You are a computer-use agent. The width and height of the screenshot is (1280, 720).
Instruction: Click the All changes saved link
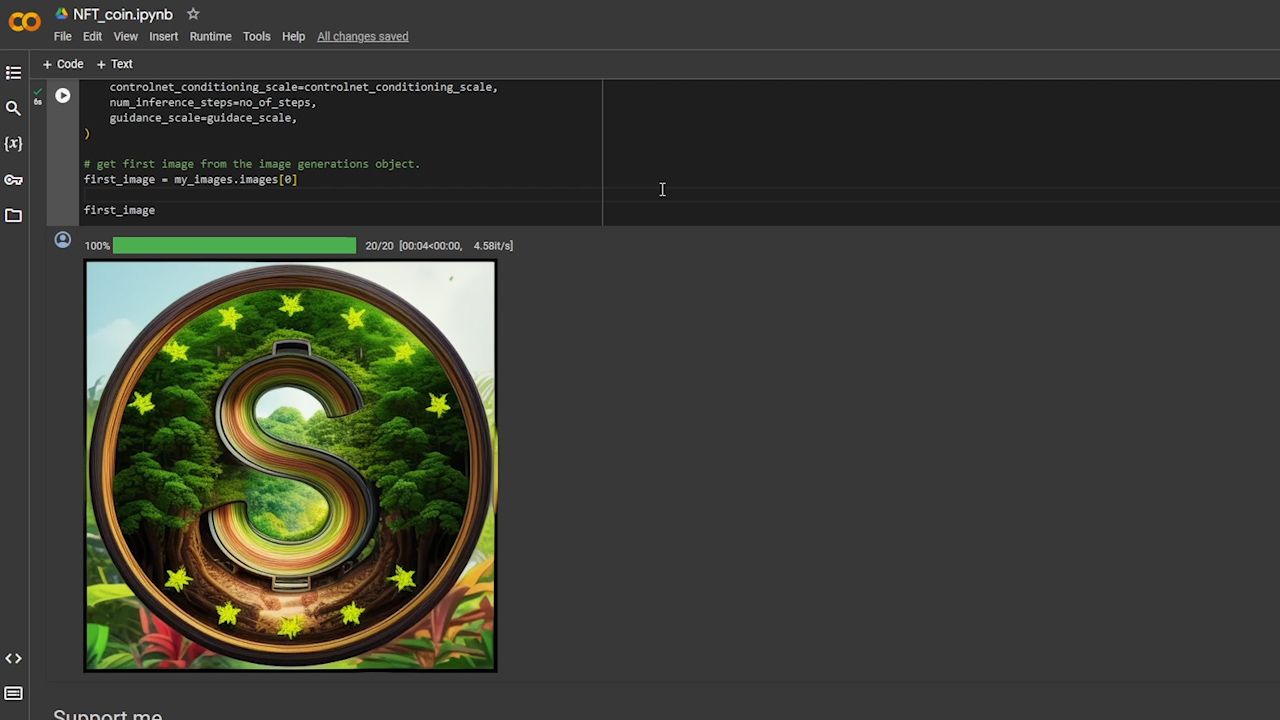pos(362,36)
